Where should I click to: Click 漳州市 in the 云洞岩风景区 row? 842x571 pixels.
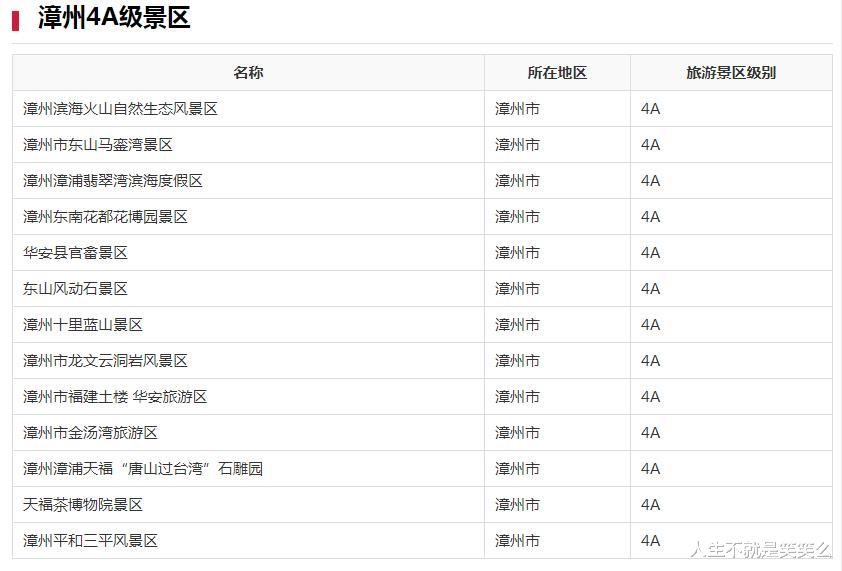pyautogui.click(x=517, y=360)
